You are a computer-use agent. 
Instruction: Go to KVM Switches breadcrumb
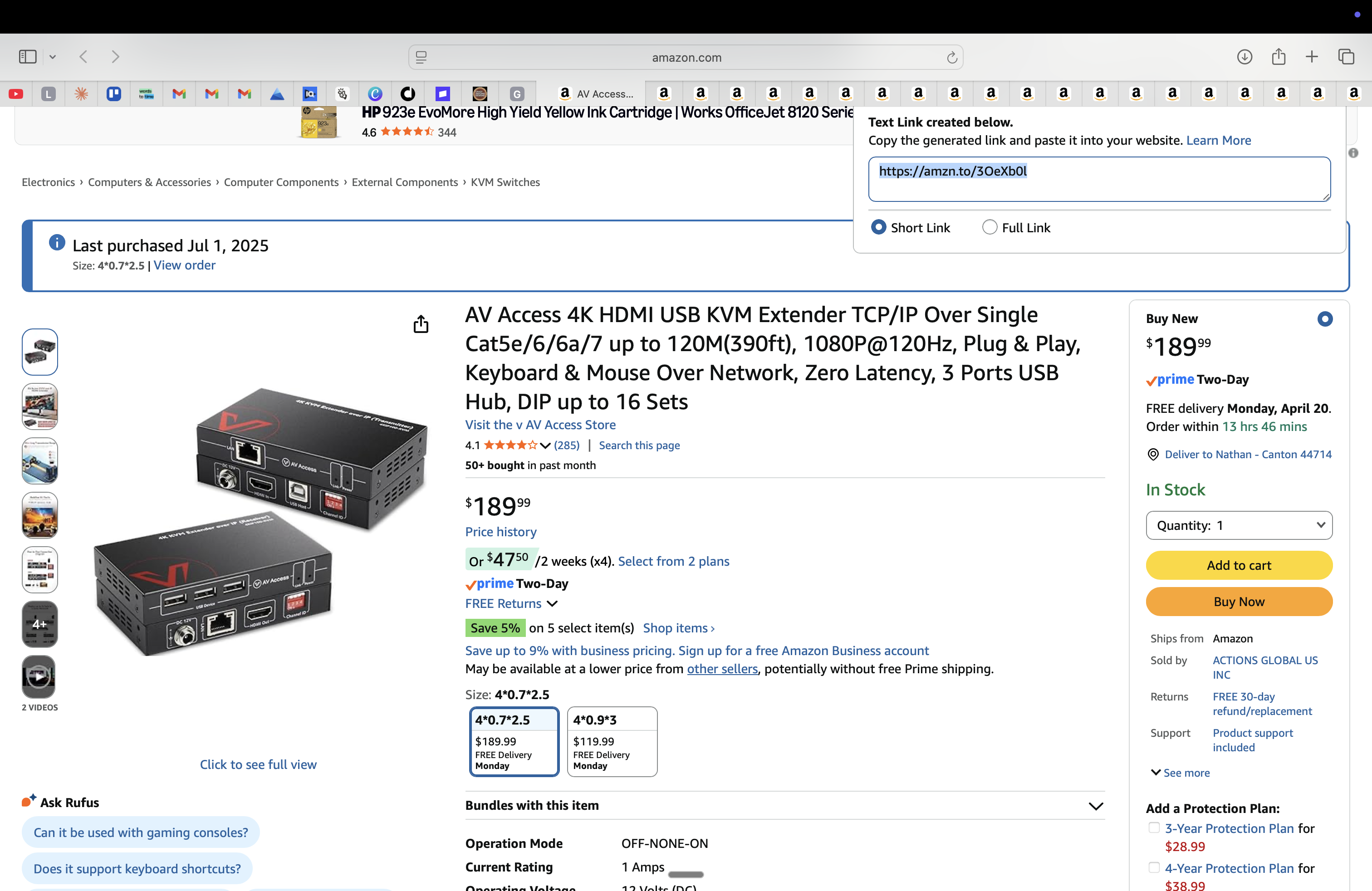click(505, 182)
